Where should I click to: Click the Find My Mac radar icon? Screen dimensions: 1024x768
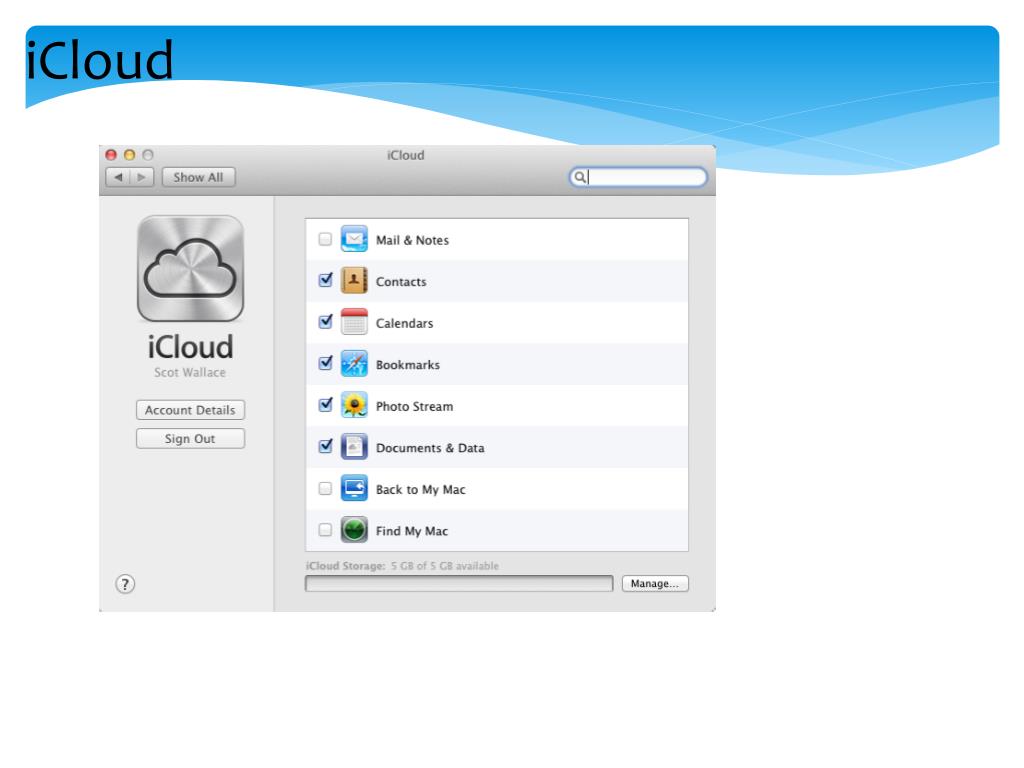(x=354, y=530)
